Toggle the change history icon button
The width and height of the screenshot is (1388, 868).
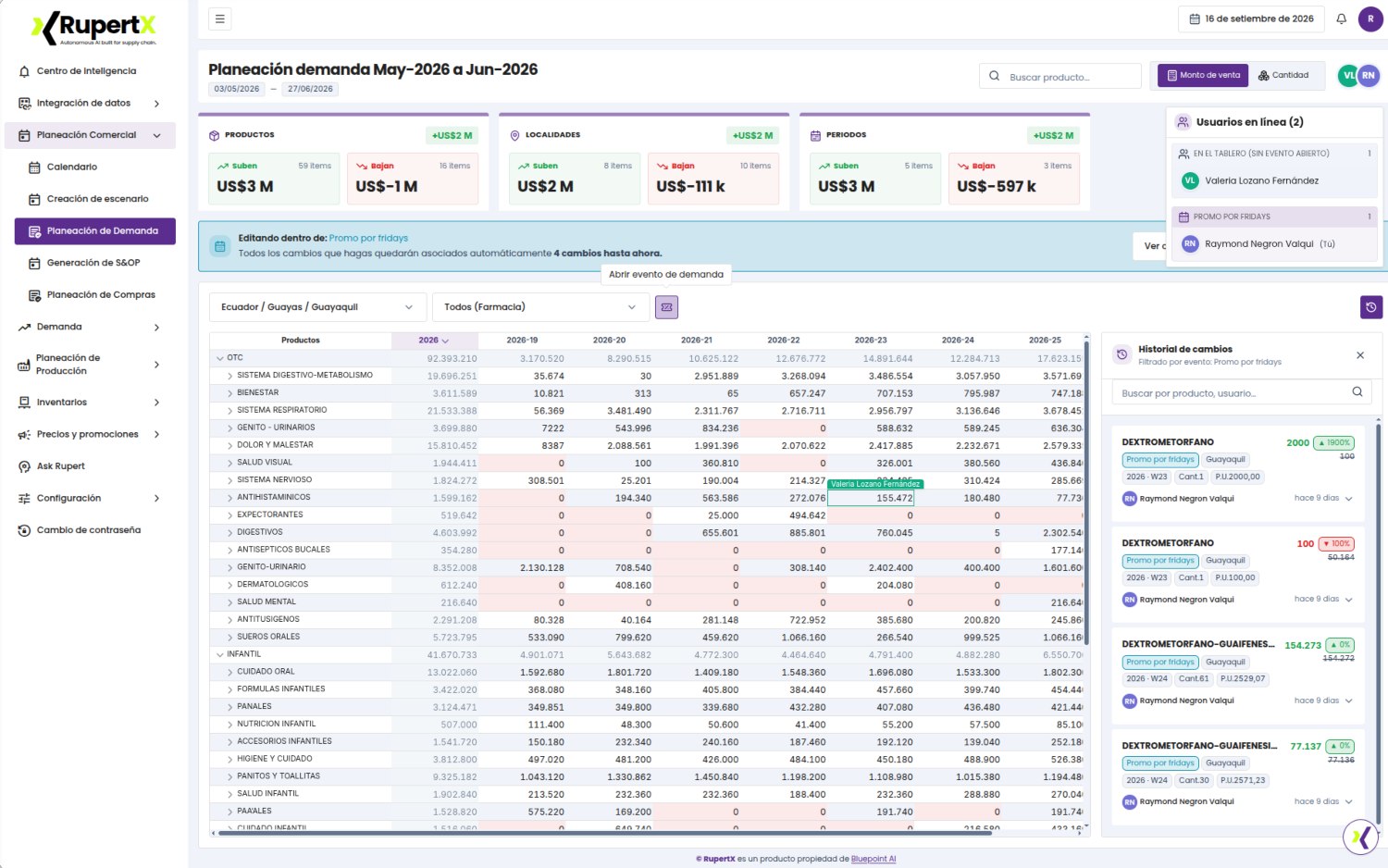tap(1371, 307)
